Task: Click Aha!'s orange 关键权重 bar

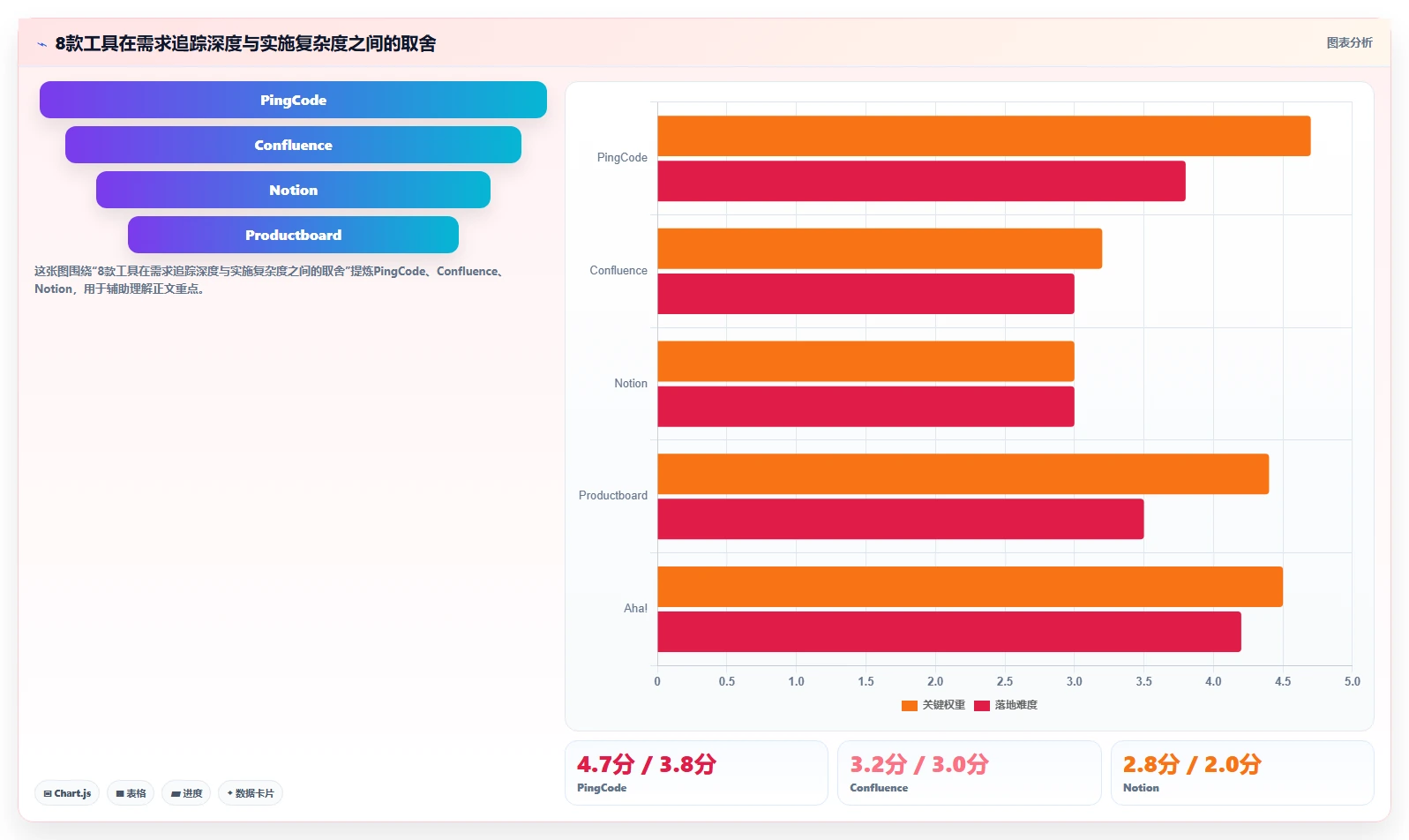Action: (971, 587)
